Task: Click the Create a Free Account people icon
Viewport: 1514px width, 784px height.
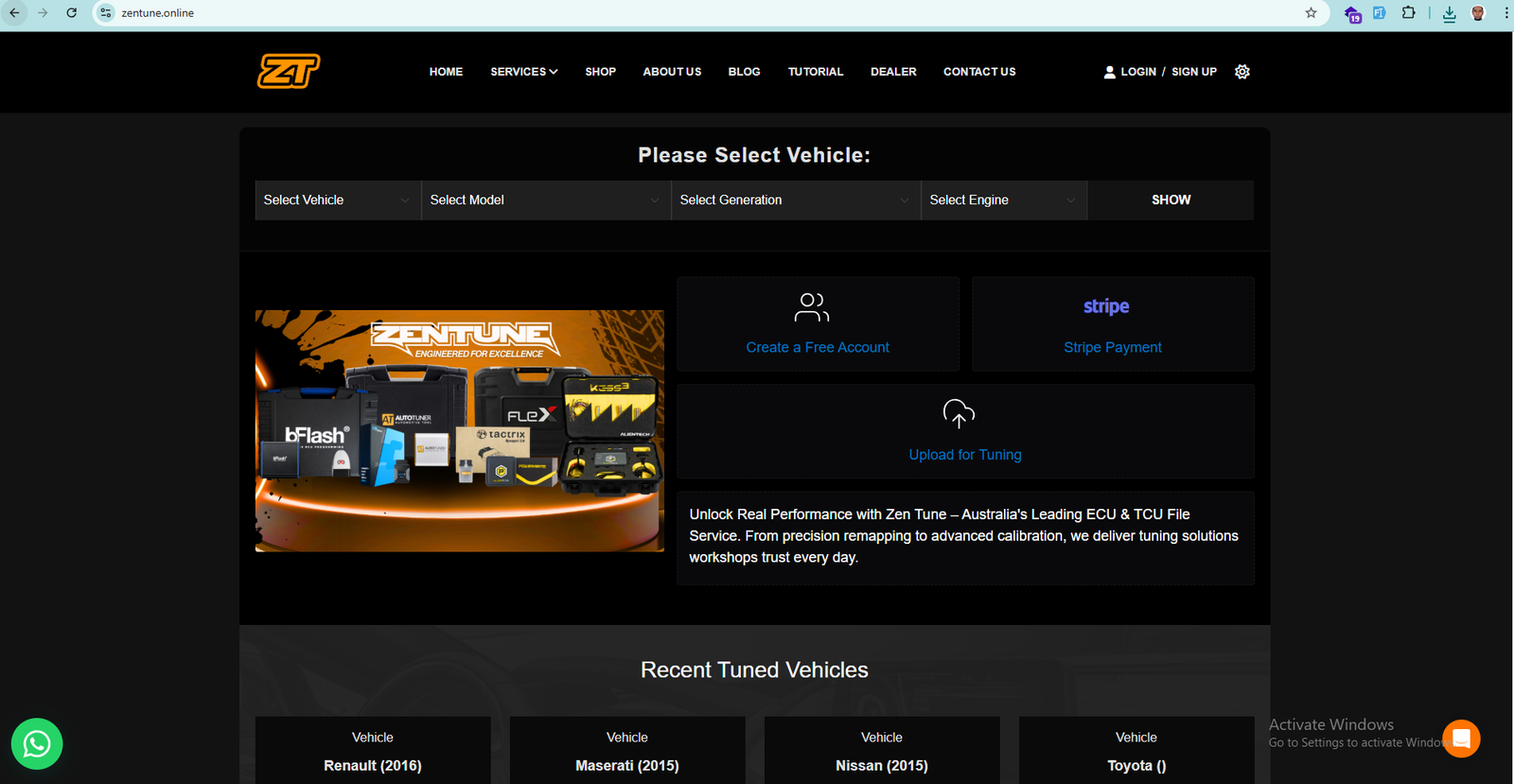Action: pos(812,307)
